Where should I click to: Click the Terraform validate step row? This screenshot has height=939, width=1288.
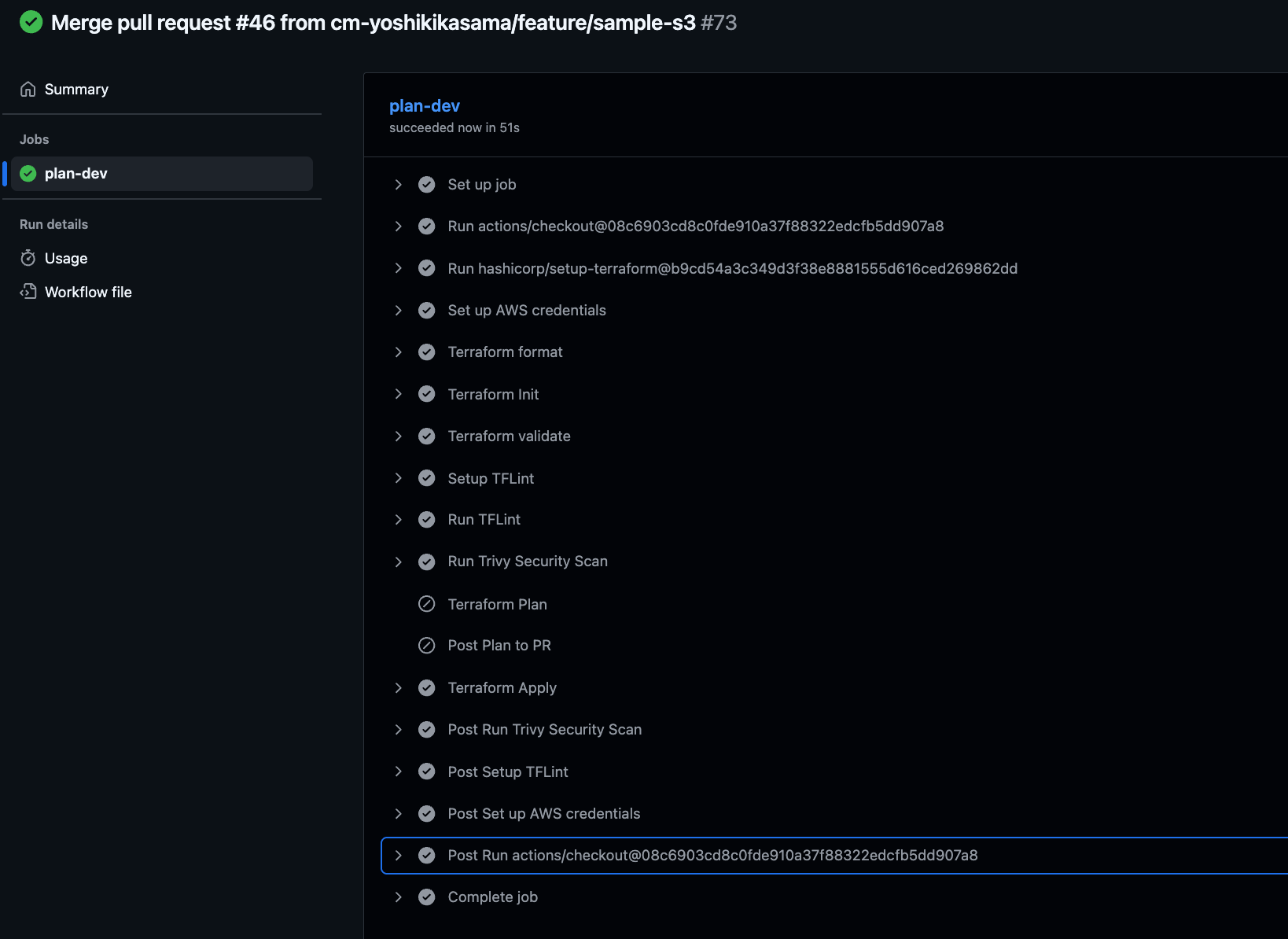(509, 436)
